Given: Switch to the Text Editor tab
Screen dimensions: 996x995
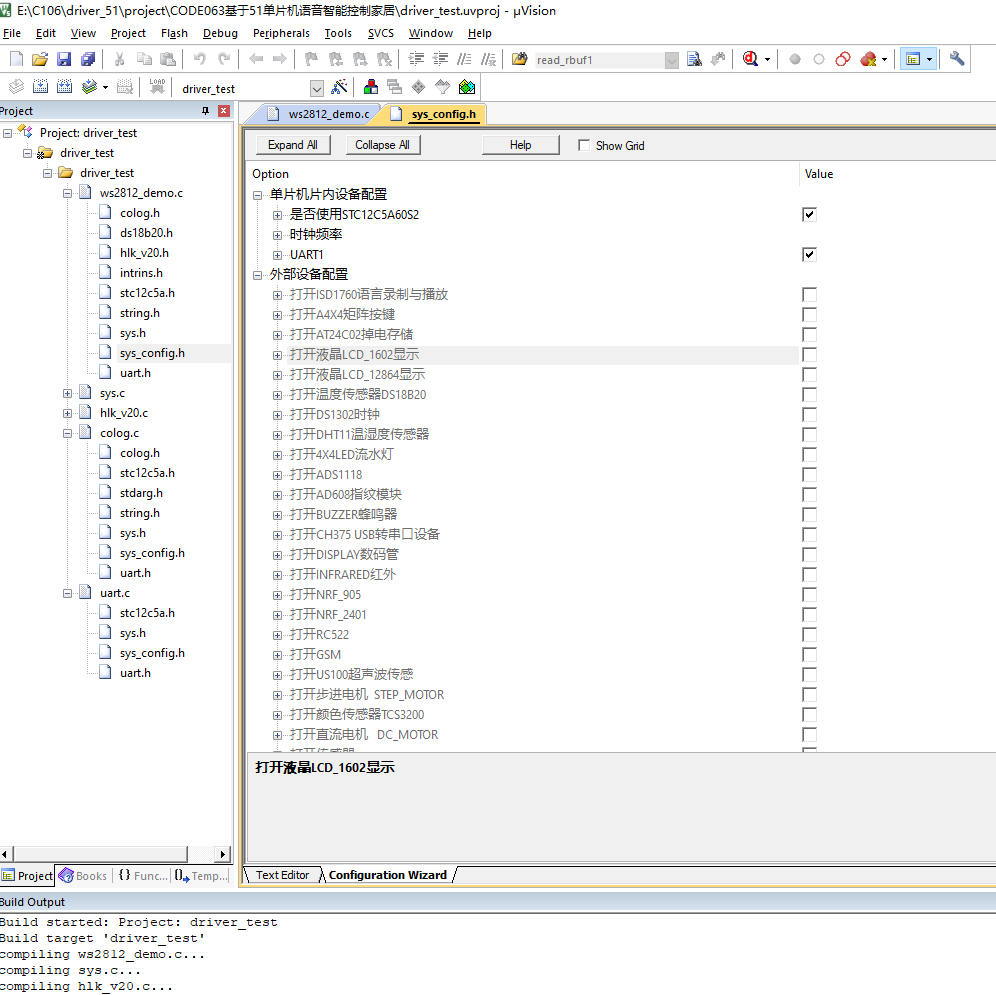Looking at the screenshot, I should [282, 875].
